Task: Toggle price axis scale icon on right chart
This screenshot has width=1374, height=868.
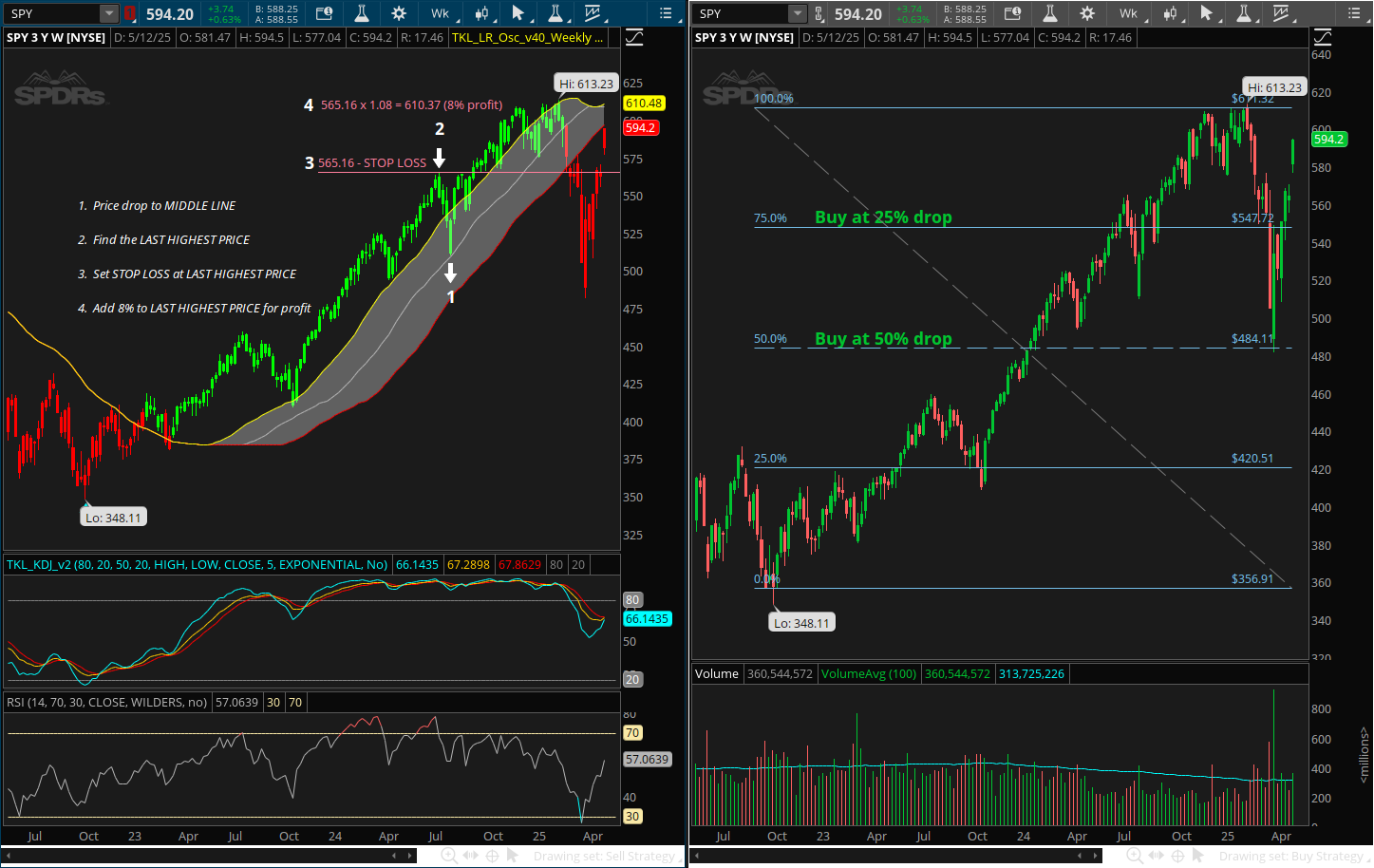Action: tap(1323, 38)
